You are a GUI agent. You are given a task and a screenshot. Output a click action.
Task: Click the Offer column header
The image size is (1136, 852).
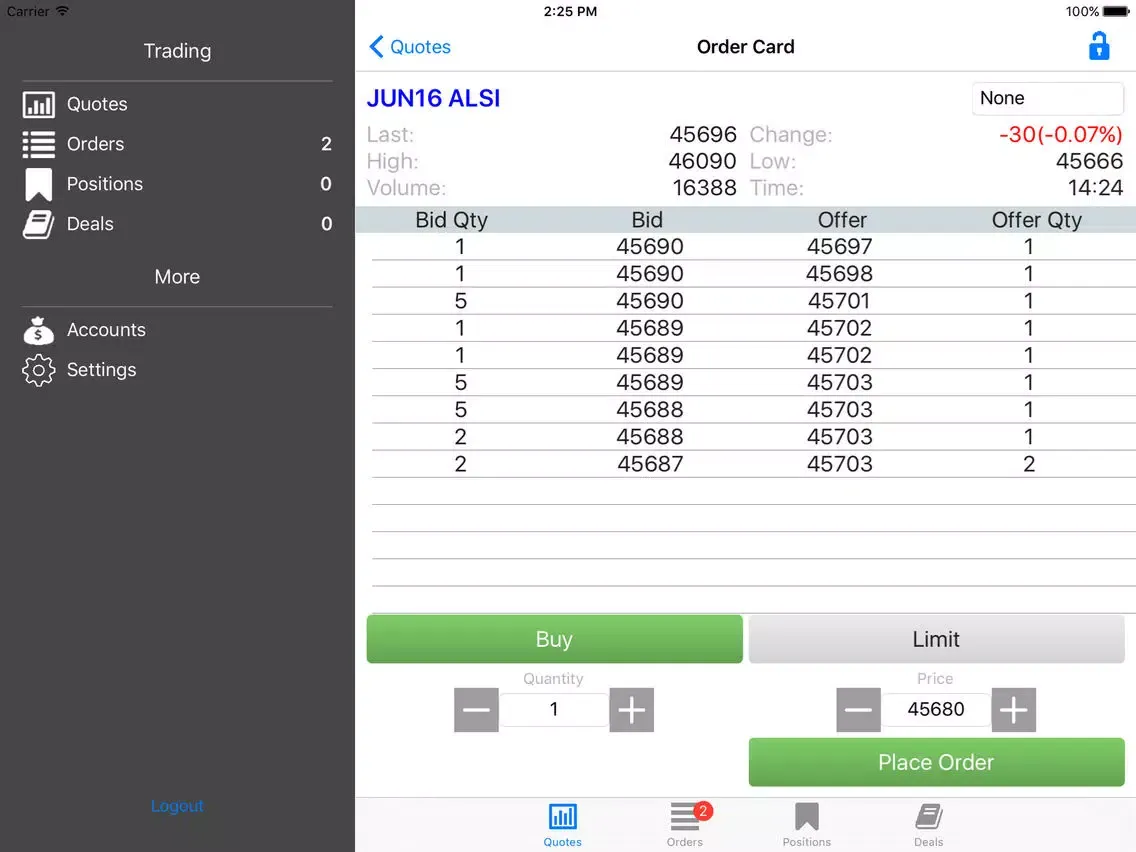[x=842, y=220]
